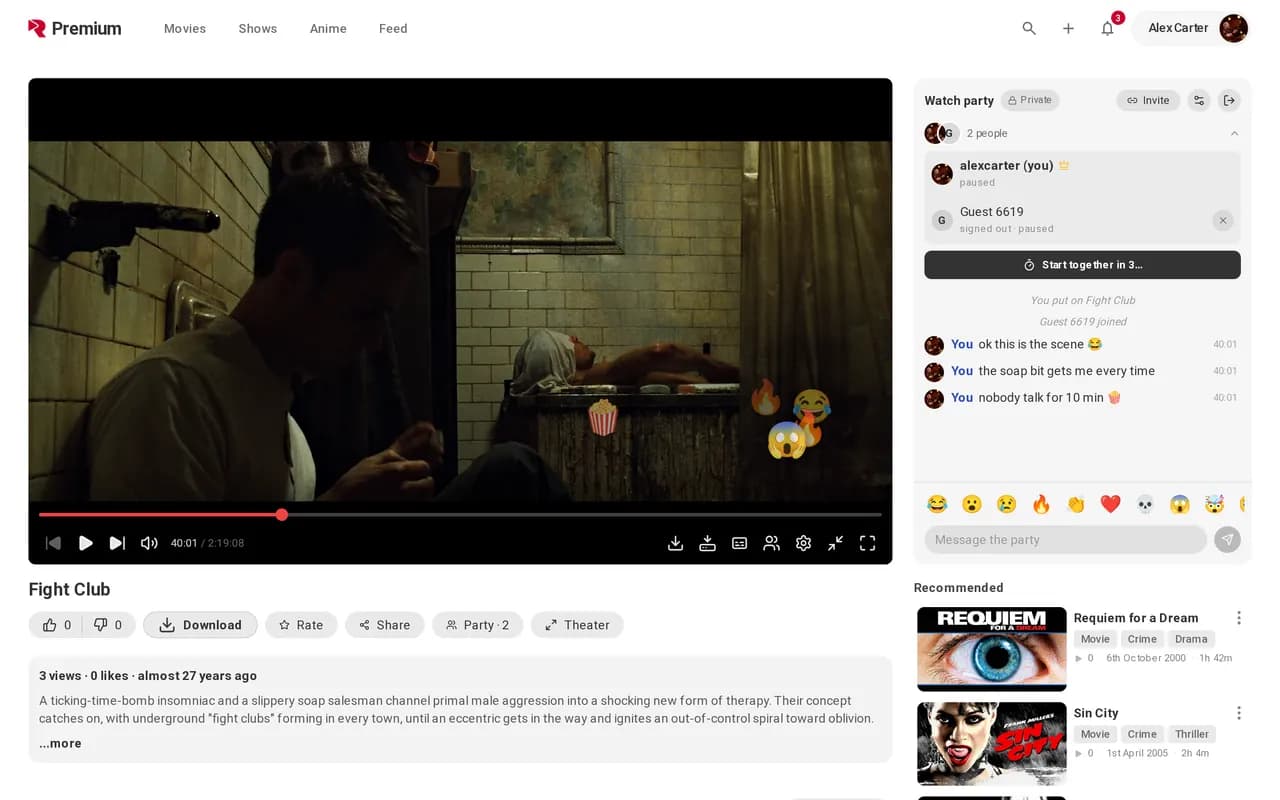
Task: Open the Feed page
Action: 393,28
